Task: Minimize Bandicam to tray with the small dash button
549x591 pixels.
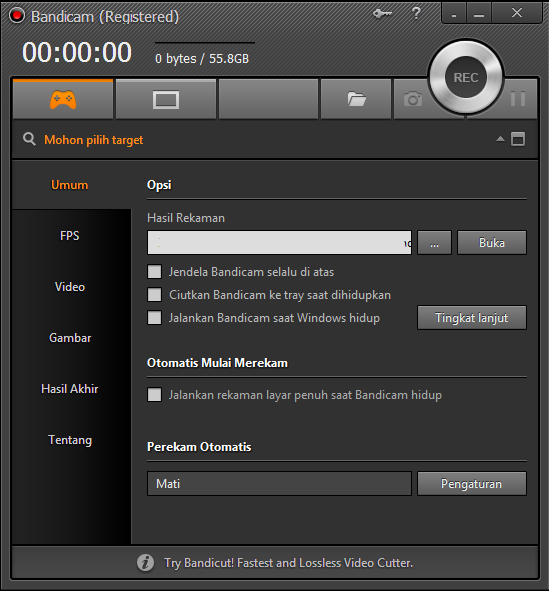Action: coord(454,14)
